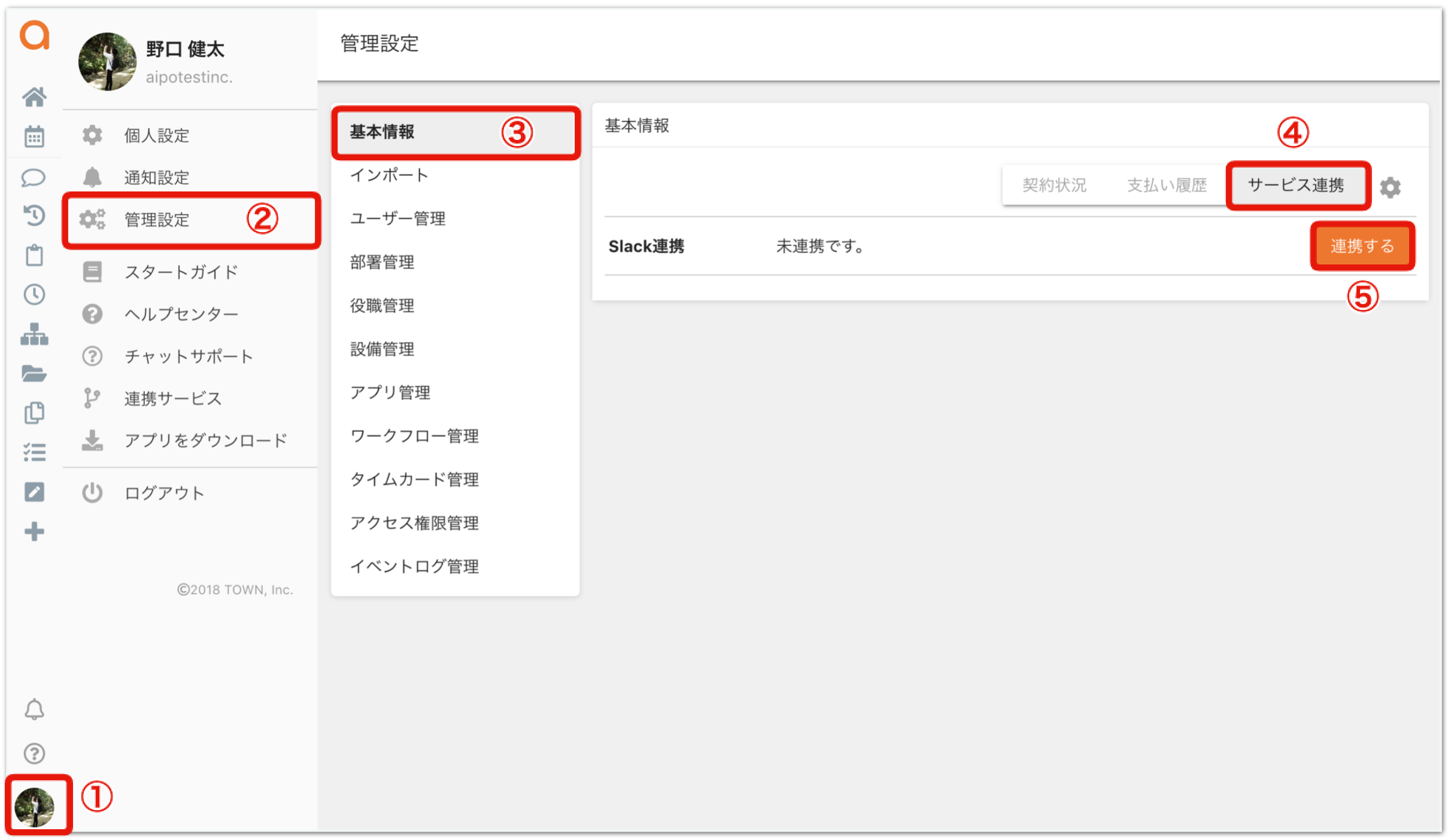Click the 未連携です。 status text
This screenshot has height=840, width=1451.
pyautogui.click(x=821, y=246)
